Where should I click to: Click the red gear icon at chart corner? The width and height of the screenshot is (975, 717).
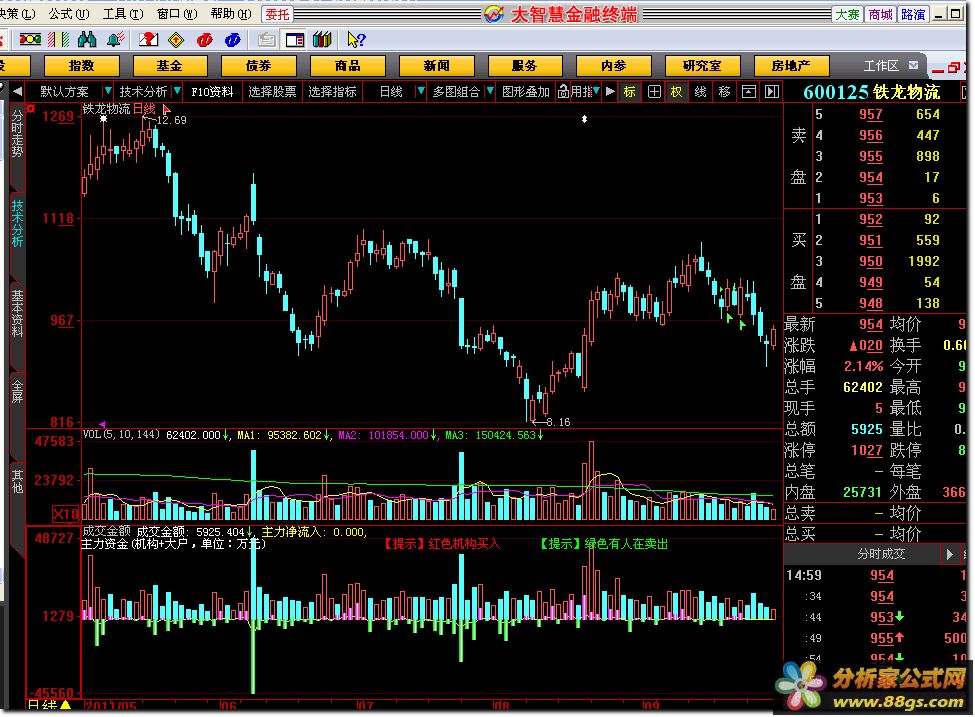(30, 109)
